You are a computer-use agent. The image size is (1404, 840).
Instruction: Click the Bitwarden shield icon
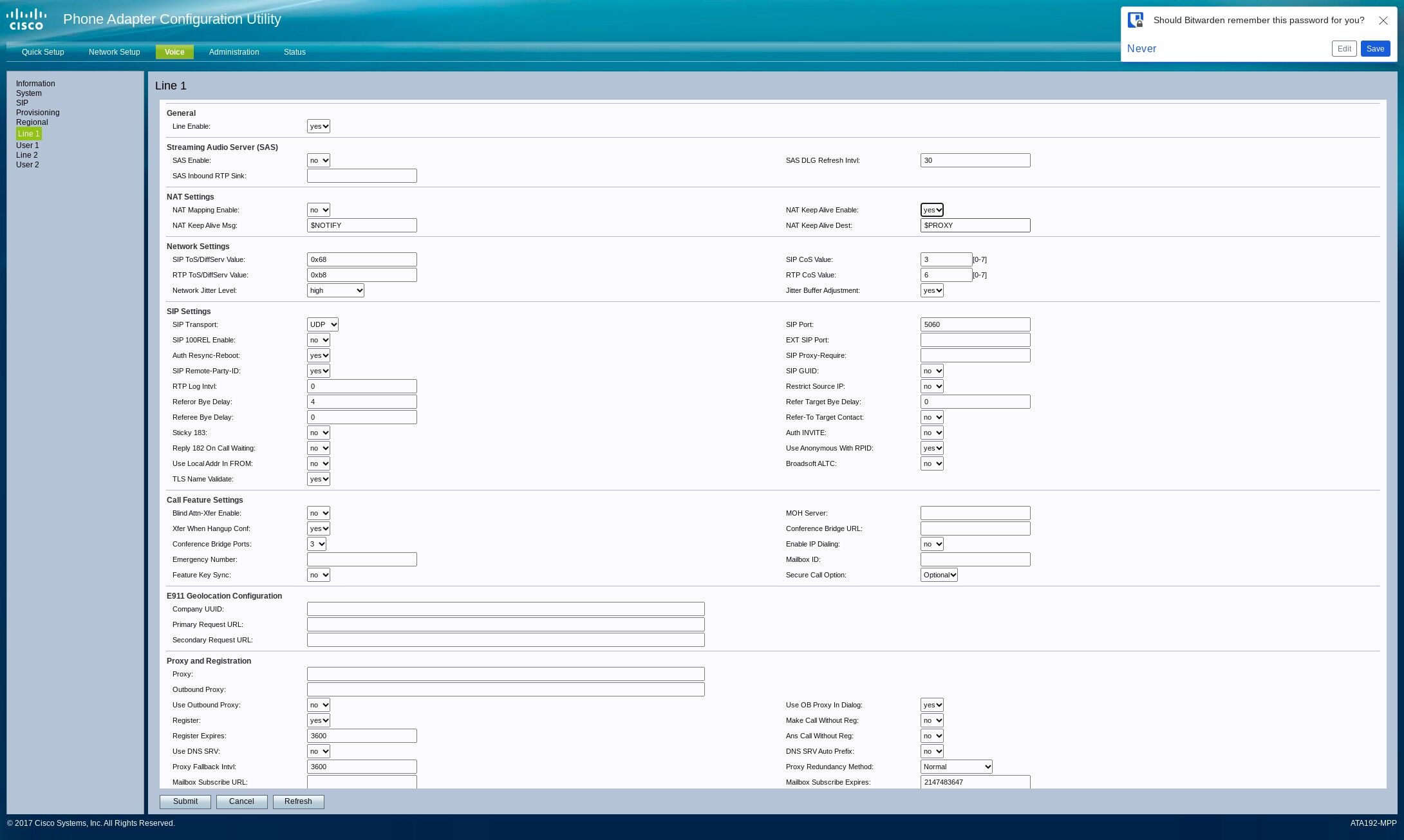pos(1136,20)
